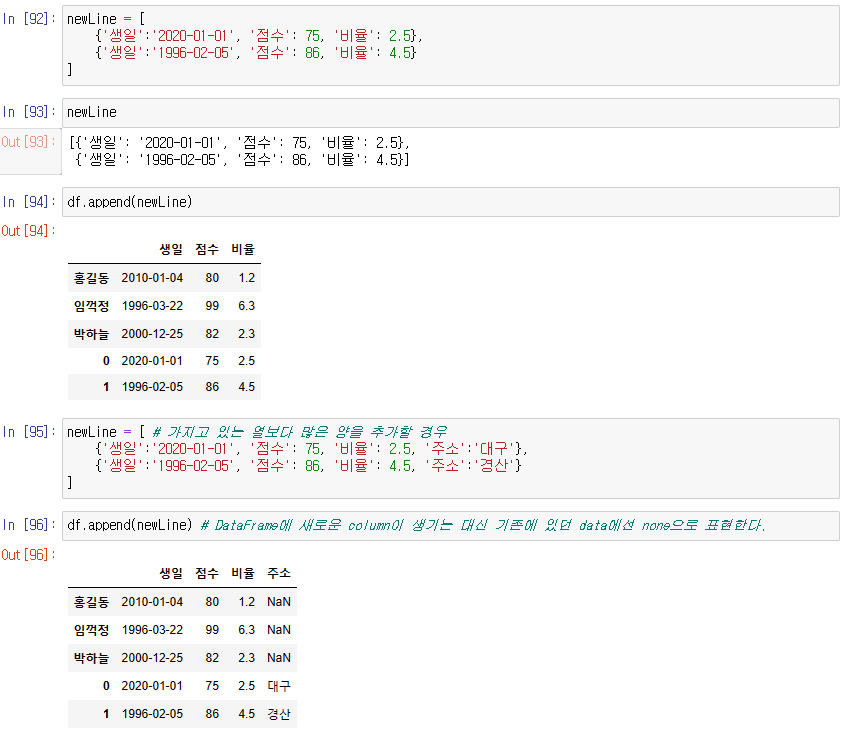Click row index 0 in Out [94] table
This screenshot has height=734, width=845.
(106, 361)
